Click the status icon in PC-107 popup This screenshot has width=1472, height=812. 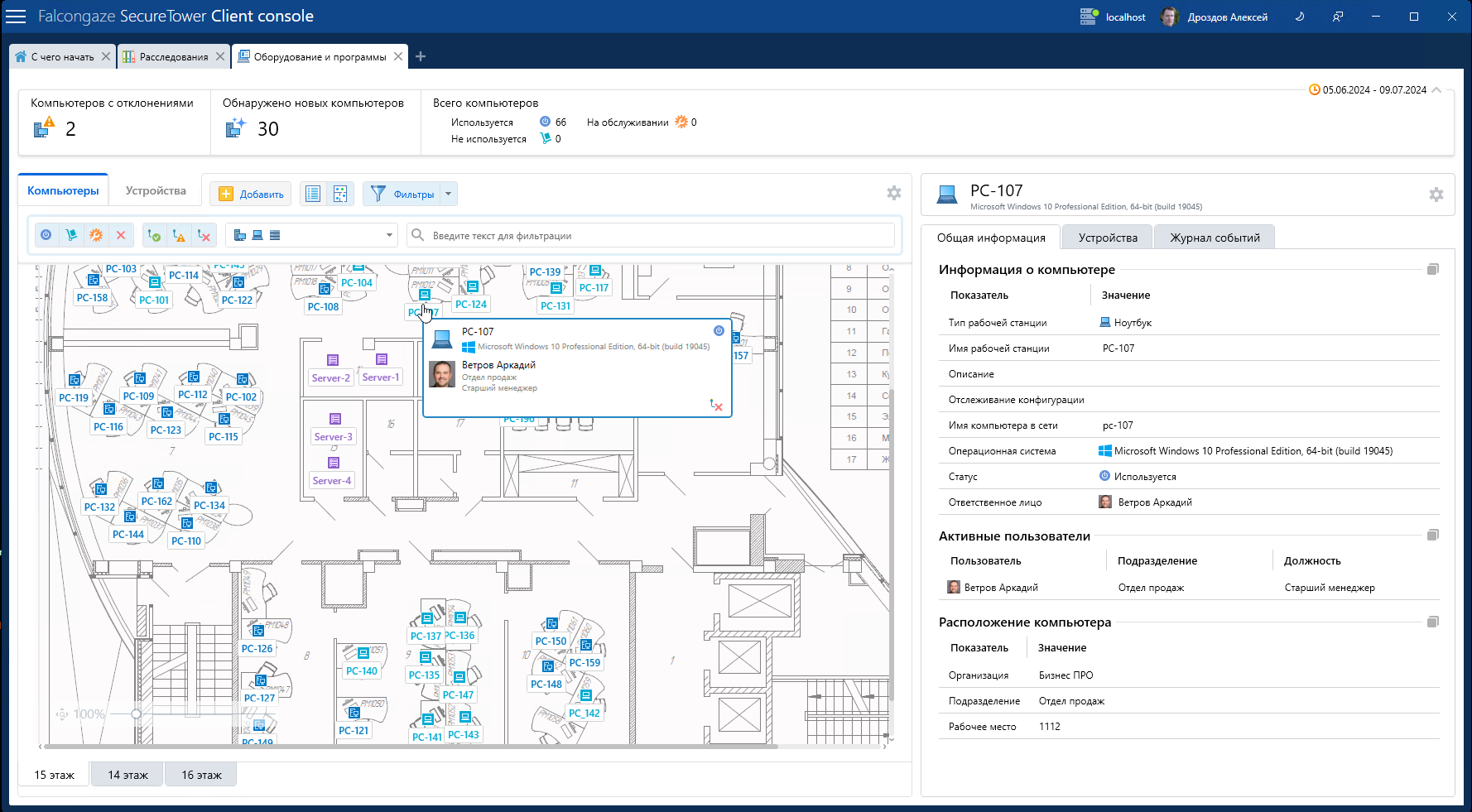coord(719,330)
